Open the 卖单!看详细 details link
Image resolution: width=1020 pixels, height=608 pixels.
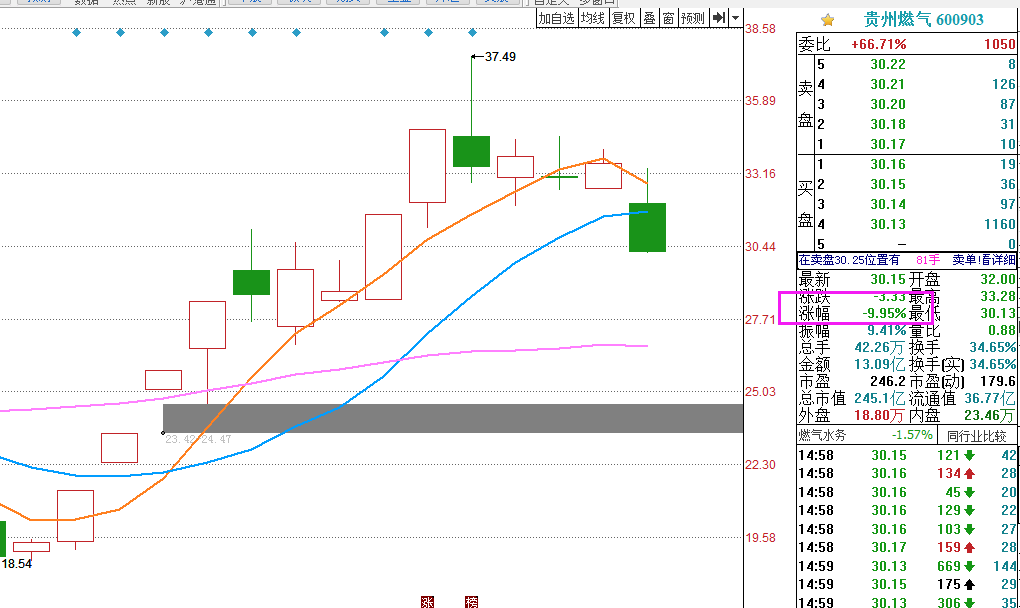point(984,260)
